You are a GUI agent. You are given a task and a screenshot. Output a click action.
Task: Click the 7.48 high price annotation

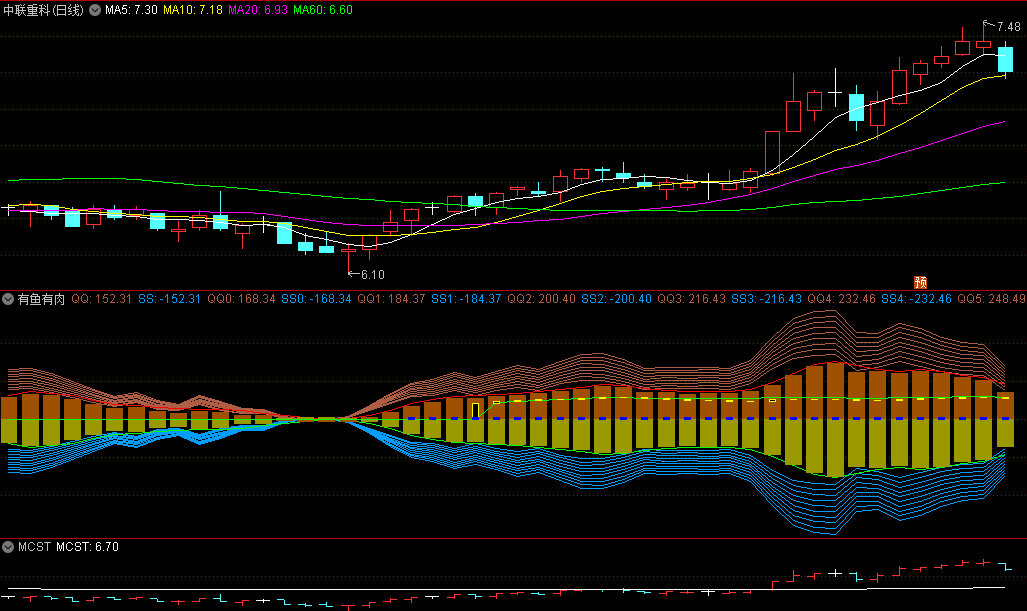tap(1008, 27)
